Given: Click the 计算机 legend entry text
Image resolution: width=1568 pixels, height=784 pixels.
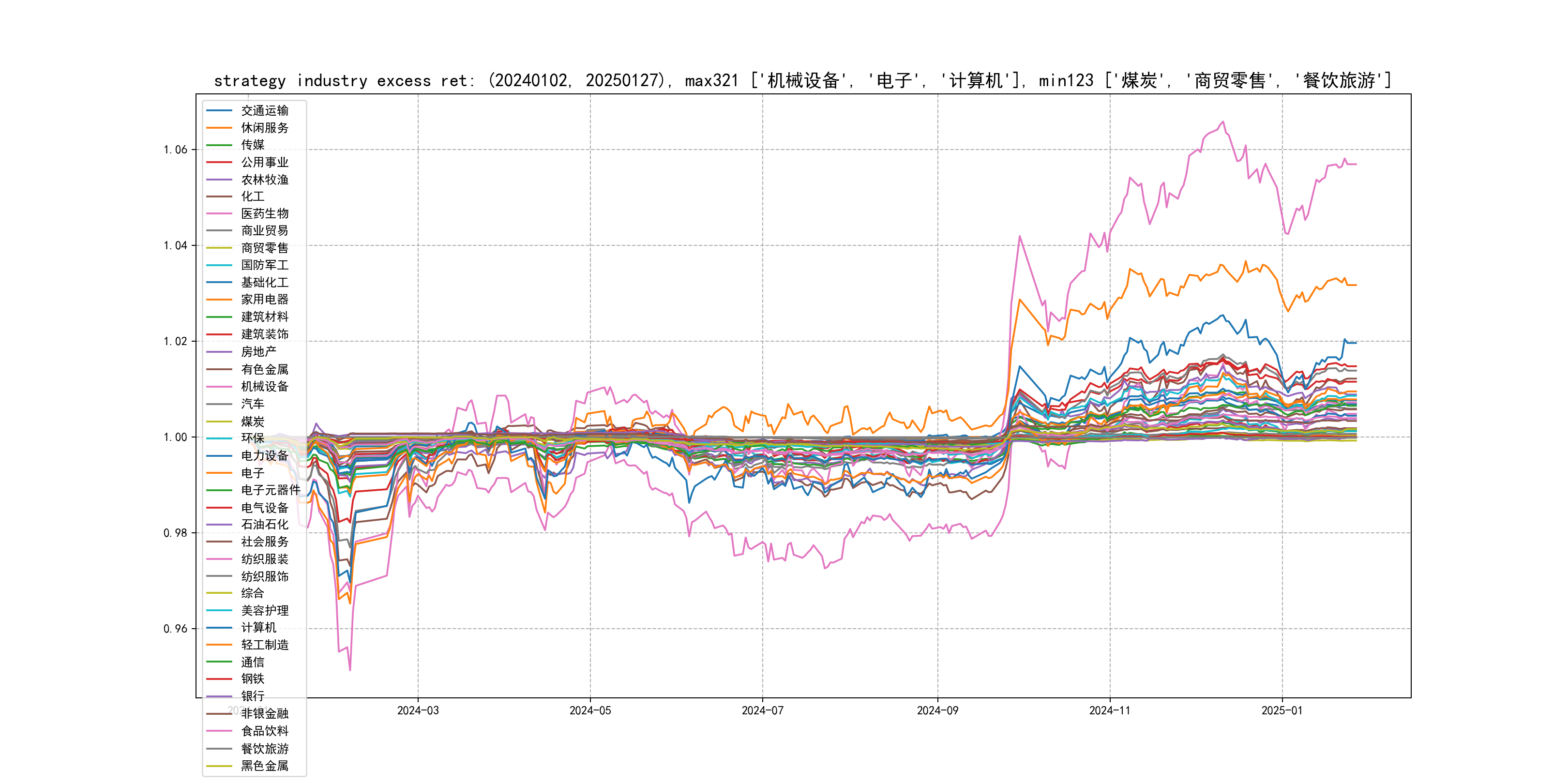Looking at the screenshot, I should click(259, 628).
